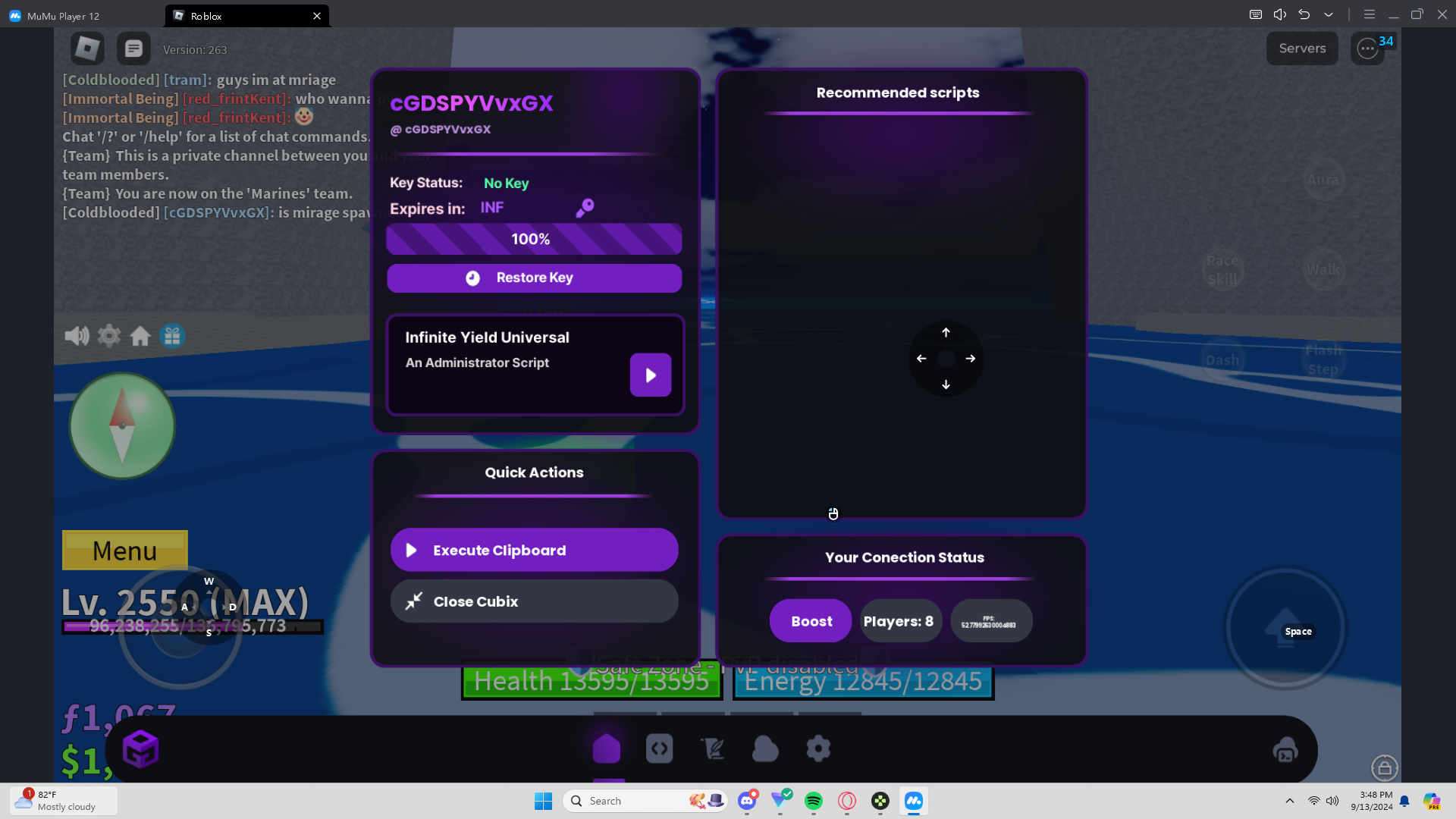Open the notification bell in the taskbar
Viewport: 1456px width, 819px height.
1405,801
